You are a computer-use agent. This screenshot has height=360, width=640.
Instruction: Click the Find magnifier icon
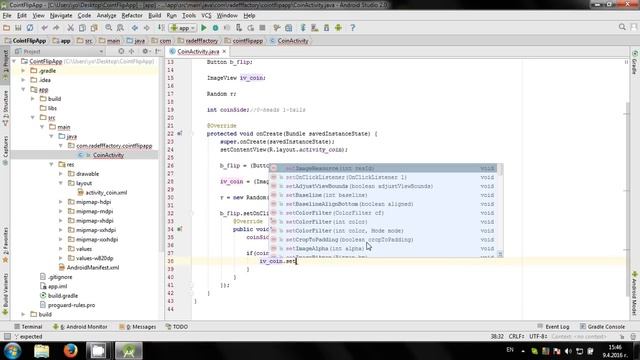[109, 28]
